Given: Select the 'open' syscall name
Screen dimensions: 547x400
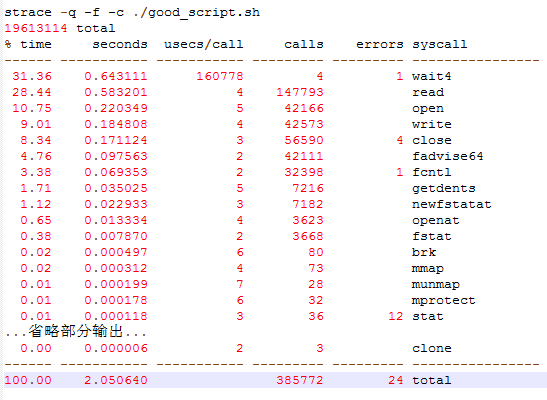Looking at the screenshot, I should click(428, 109).
